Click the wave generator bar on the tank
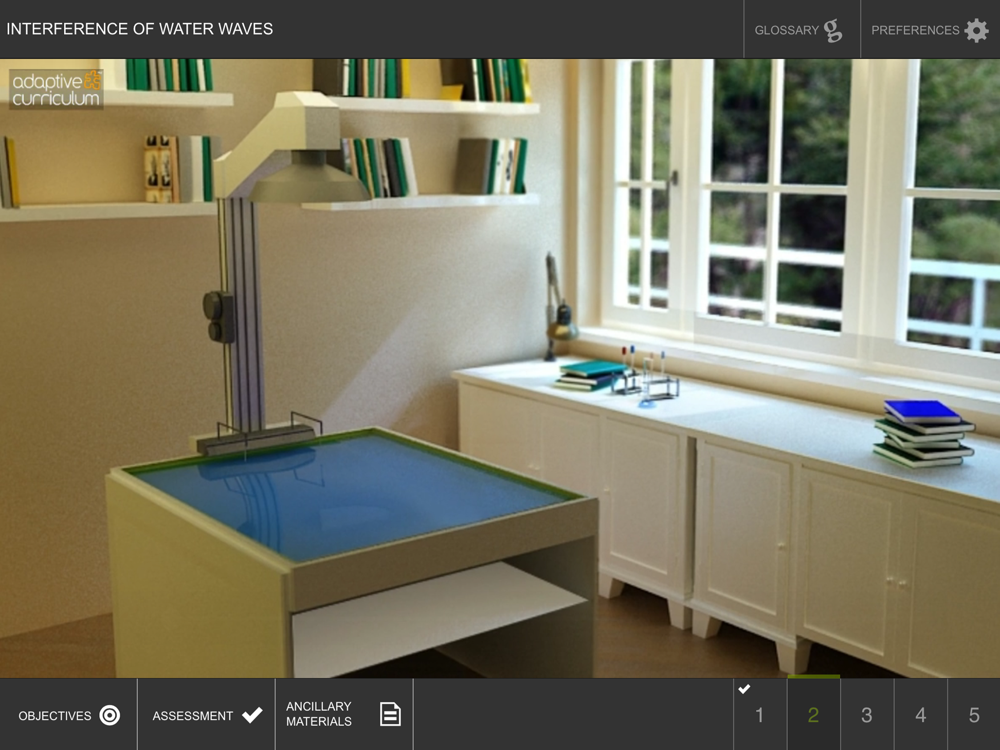The width and height of the screenshot is (1000, 750). click(257, 439)
